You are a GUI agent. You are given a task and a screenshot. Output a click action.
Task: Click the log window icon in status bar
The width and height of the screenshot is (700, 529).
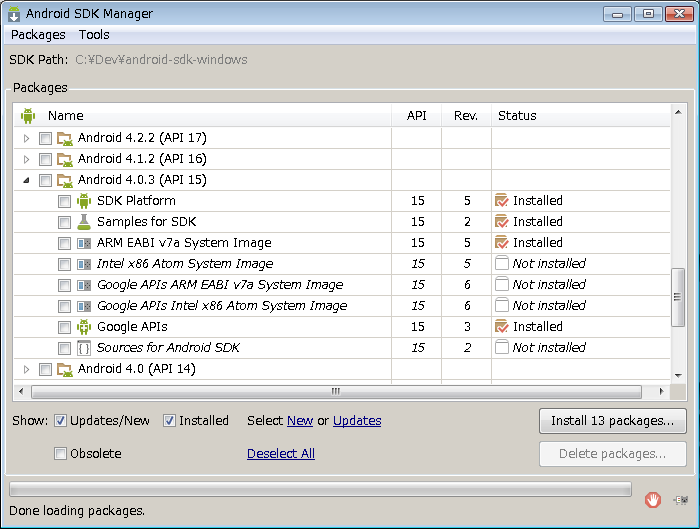coord(680,499)
